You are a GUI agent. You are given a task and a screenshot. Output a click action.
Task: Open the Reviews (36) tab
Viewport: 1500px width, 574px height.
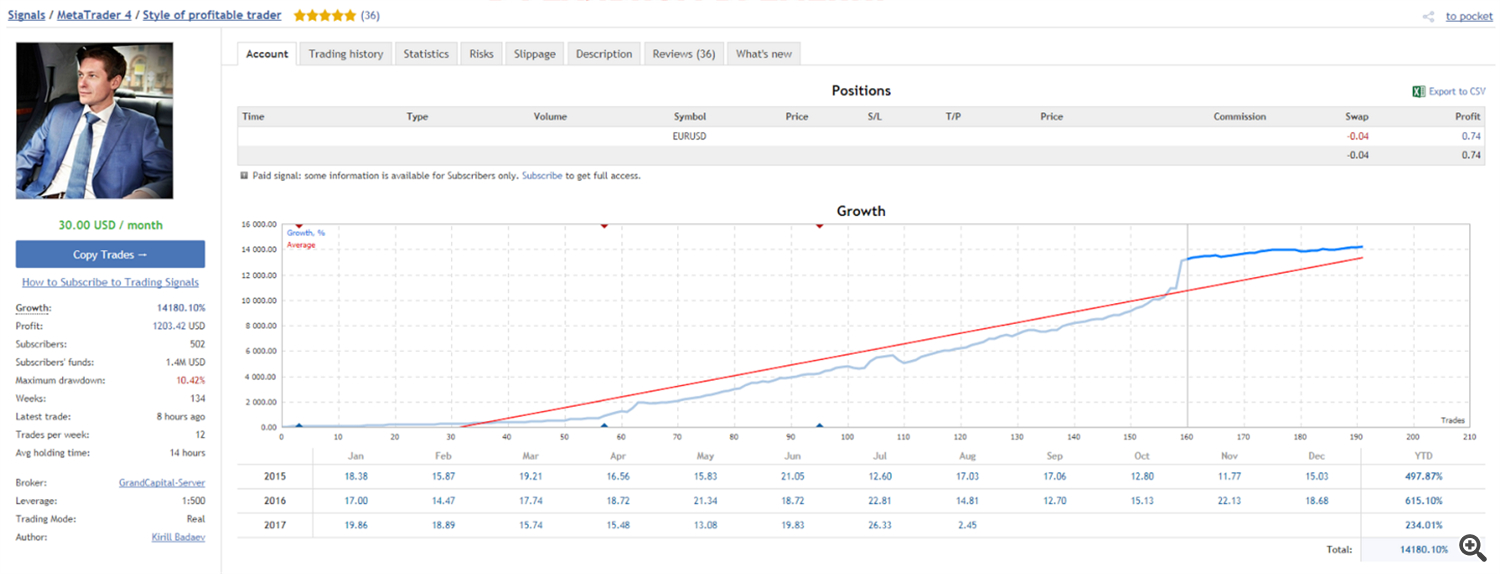[684, 54]
